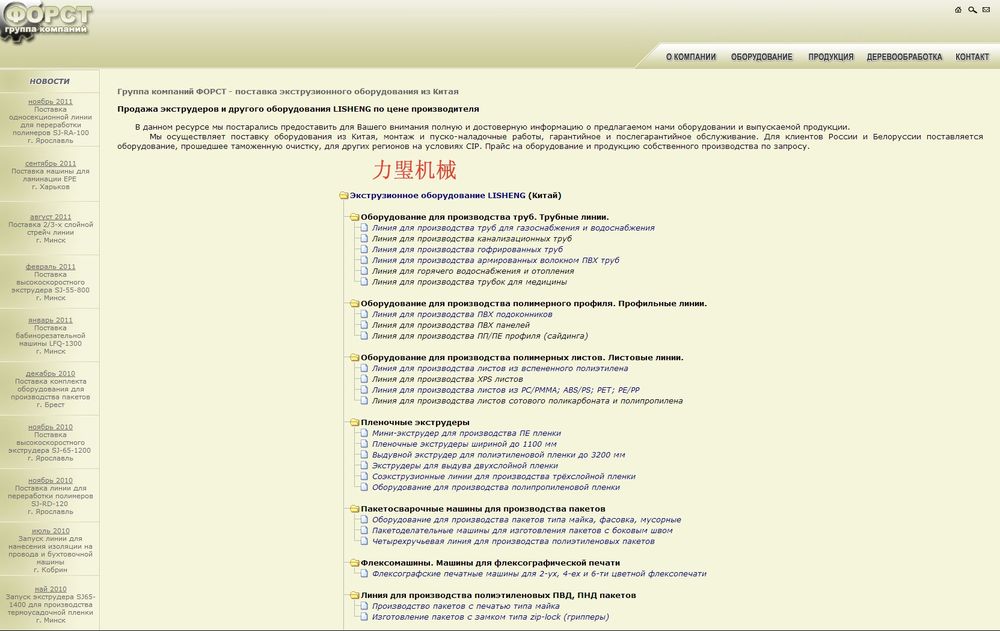Open the home page icon
The image size is (1000, 631).
click(x=958, y=10)
